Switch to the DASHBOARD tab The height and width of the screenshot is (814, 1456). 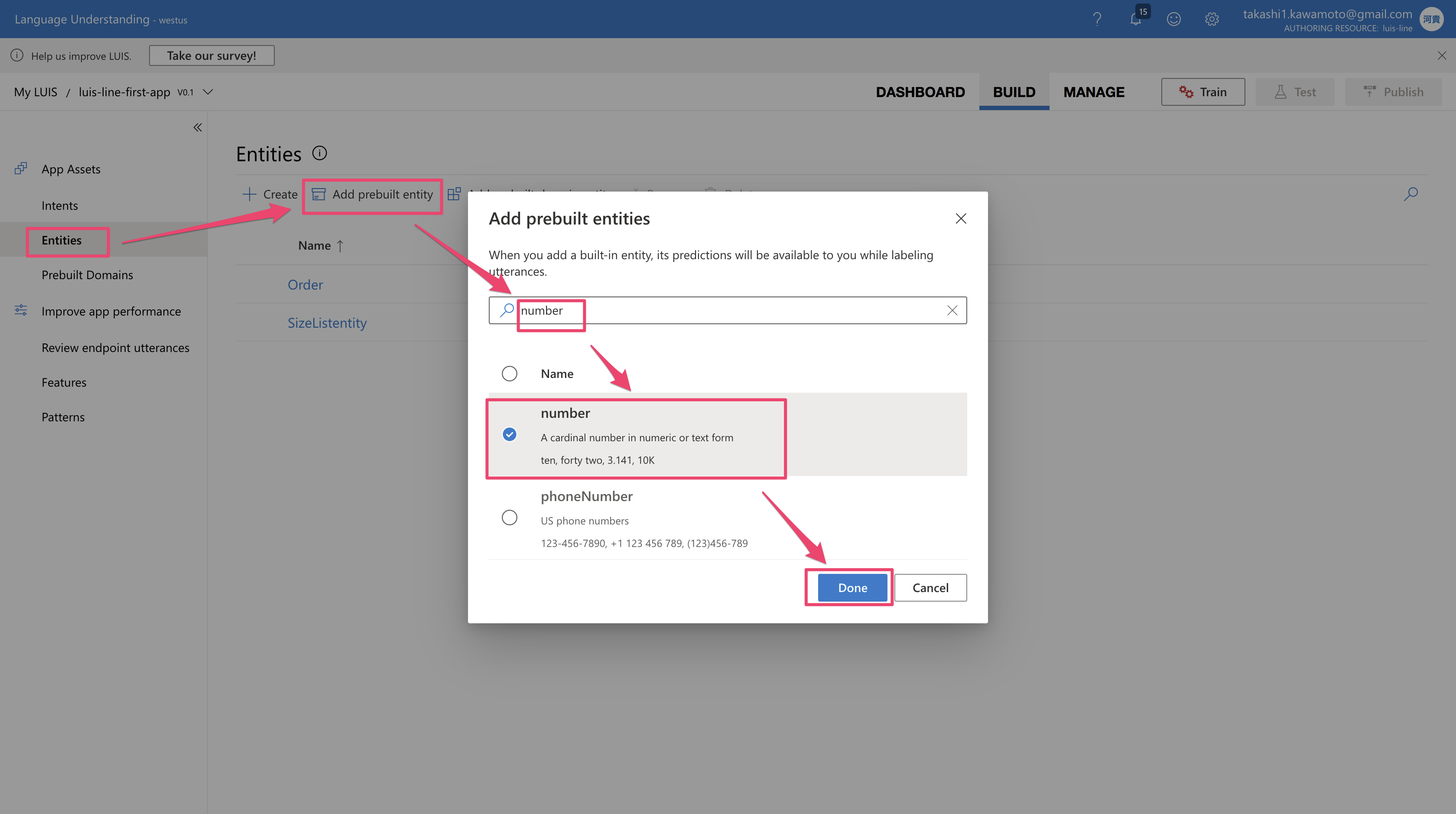coord(920,91)
